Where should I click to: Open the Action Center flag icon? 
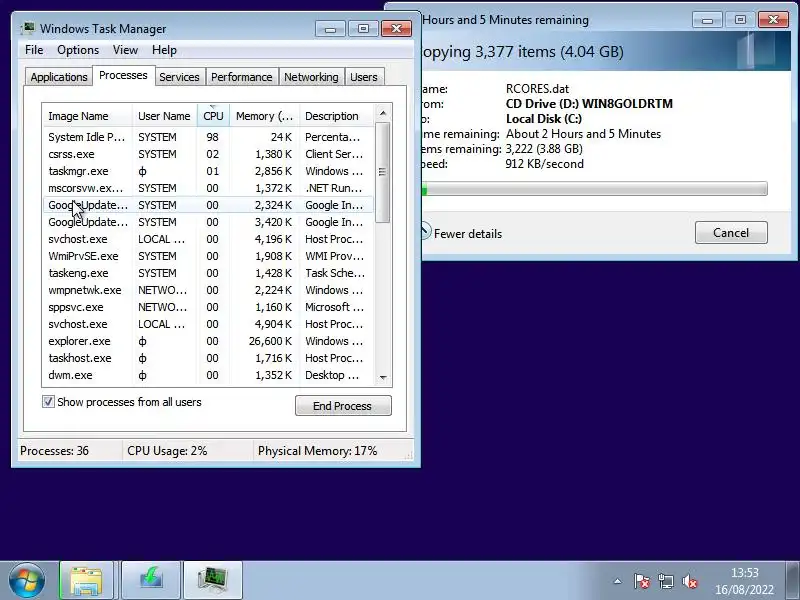[641, 581]
